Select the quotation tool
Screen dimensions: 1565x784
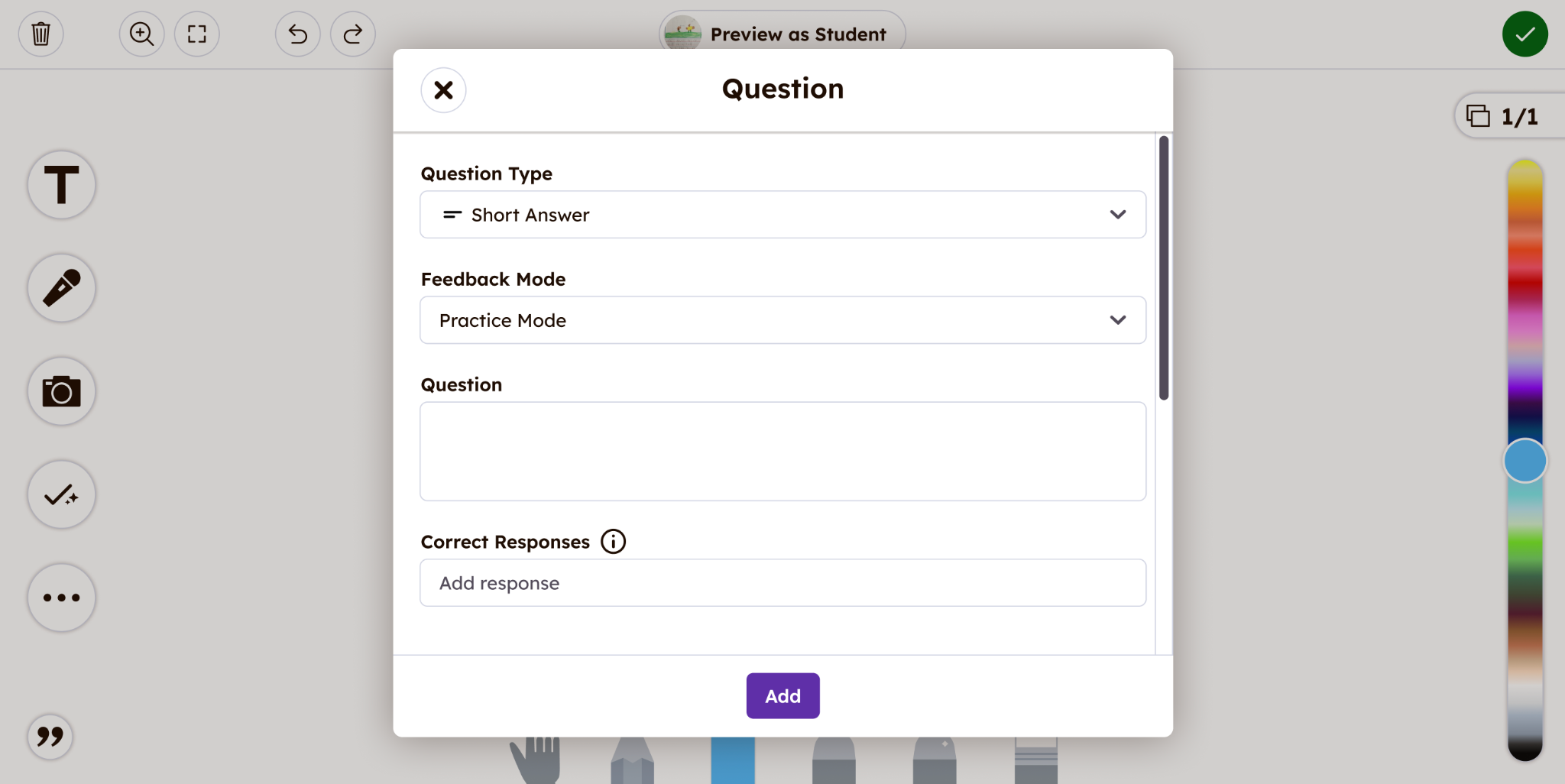[50, 736]
